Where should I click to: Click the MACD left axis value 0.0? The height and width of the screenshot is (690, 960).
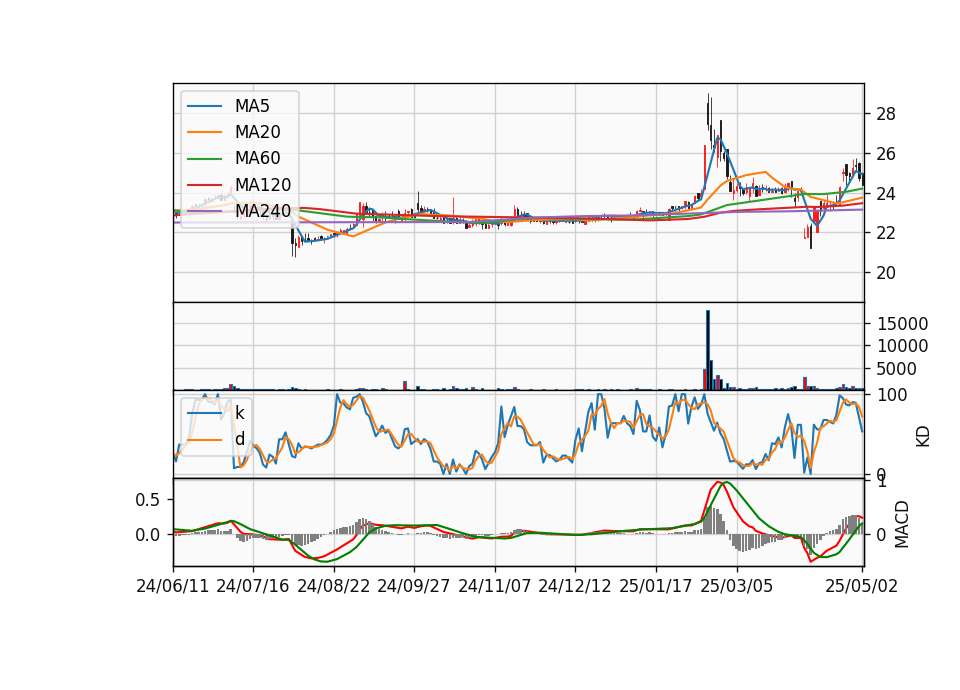148,535
